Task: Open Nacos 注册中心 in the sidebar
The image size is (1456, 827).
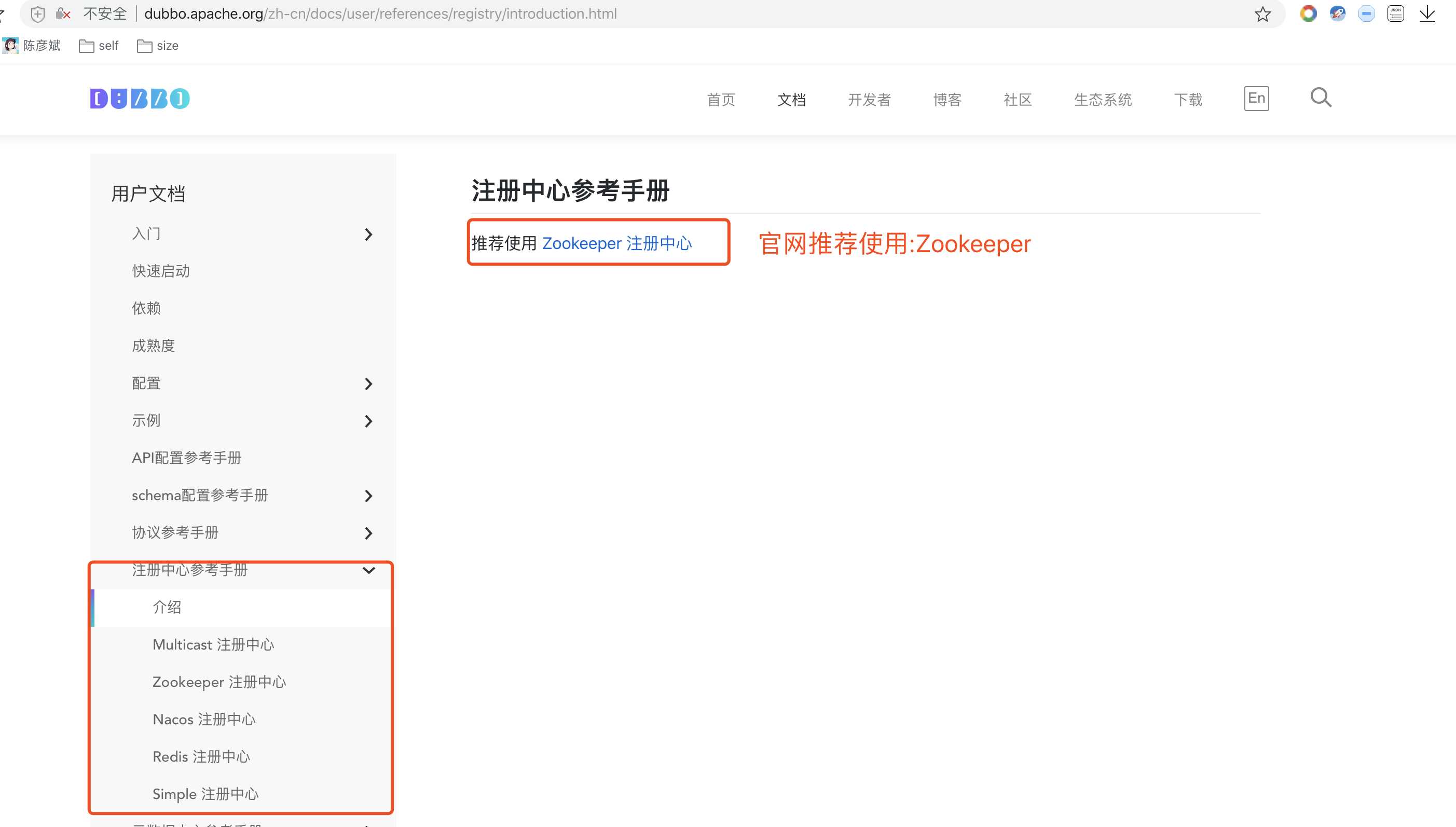Action: (204, 719)
